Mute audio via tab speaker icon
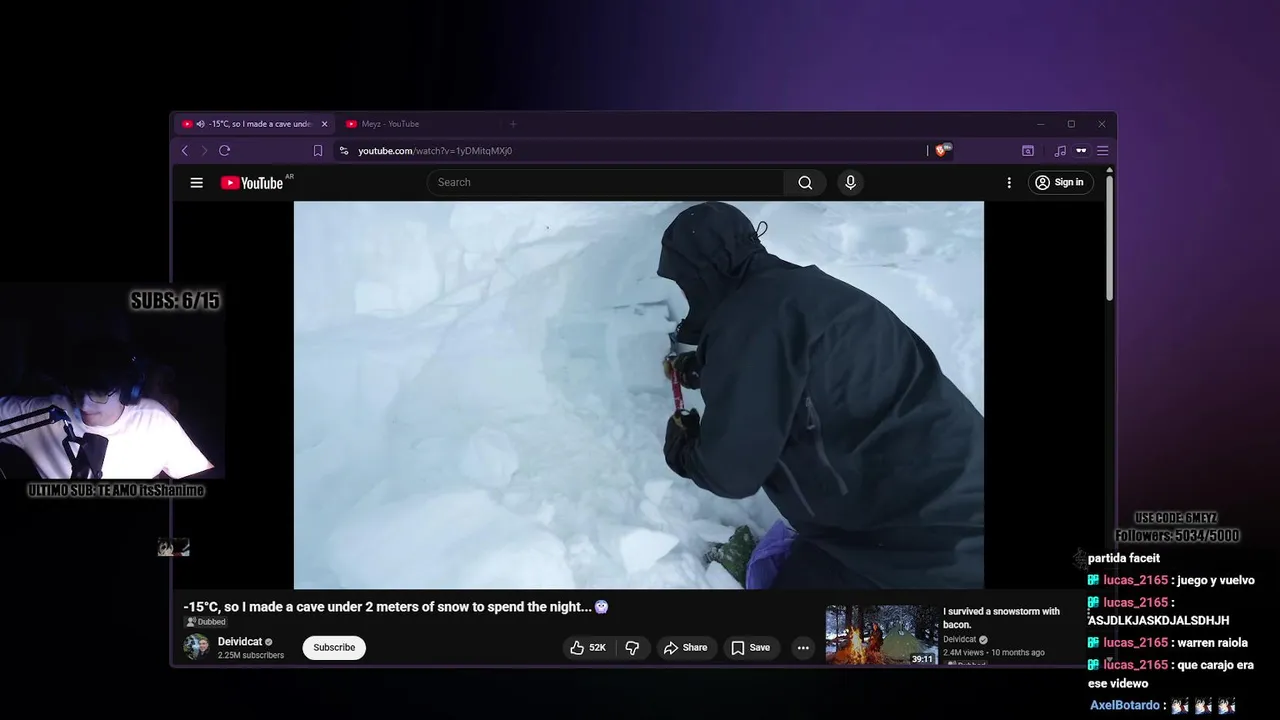Screen dimensions: 1280x720 (x=201, y=124)
